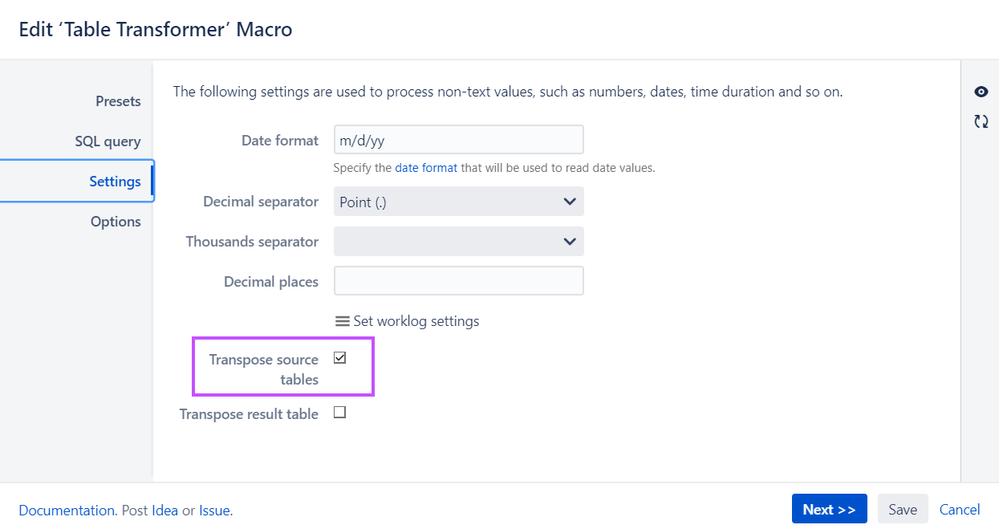Switch to the Presets tab

[118, 101]
